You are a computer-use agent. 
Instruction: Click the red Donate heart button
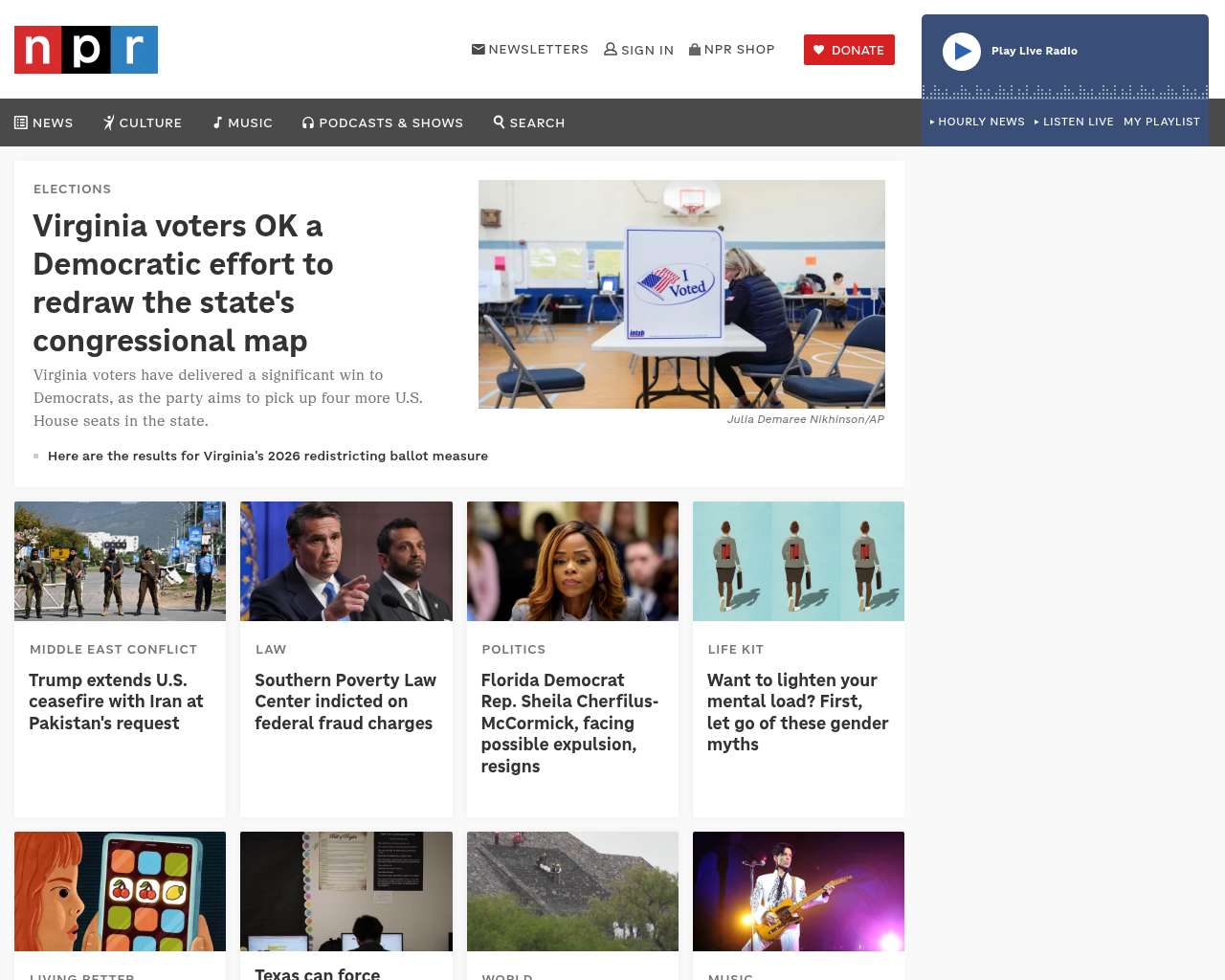849,50
